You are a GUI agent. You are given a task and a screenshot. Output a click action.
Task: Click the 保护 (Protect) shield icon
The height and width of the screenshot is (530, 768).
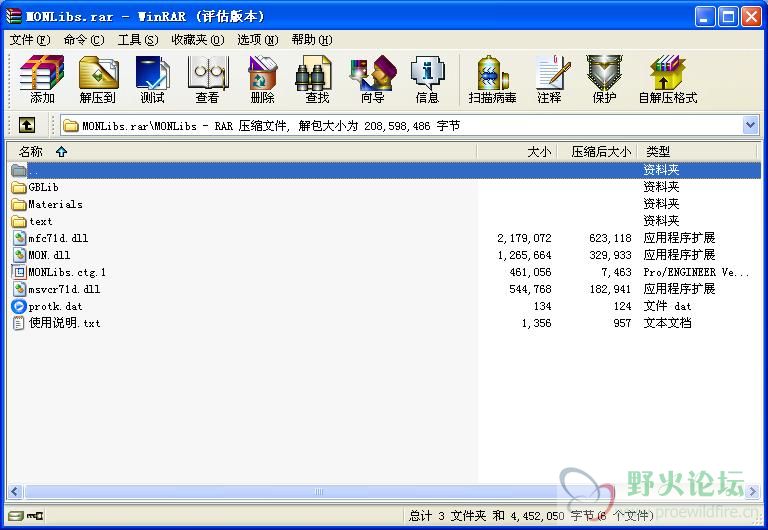604,73
